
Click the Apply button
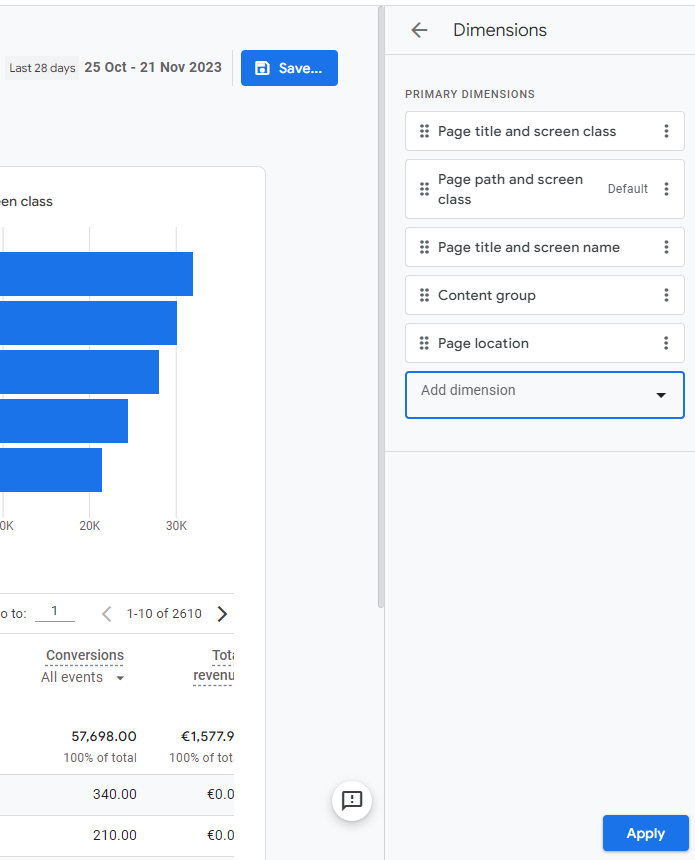coord(645,833)
